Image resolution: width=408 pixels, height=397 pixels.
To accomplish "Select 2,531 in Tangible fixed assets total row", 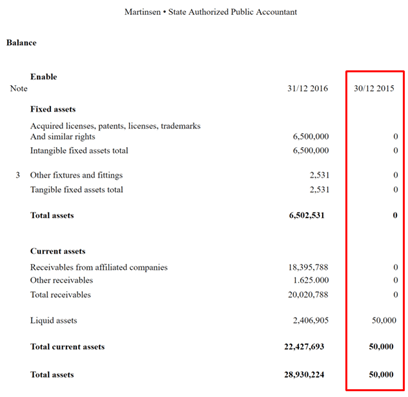I will [x=319, y=190].
